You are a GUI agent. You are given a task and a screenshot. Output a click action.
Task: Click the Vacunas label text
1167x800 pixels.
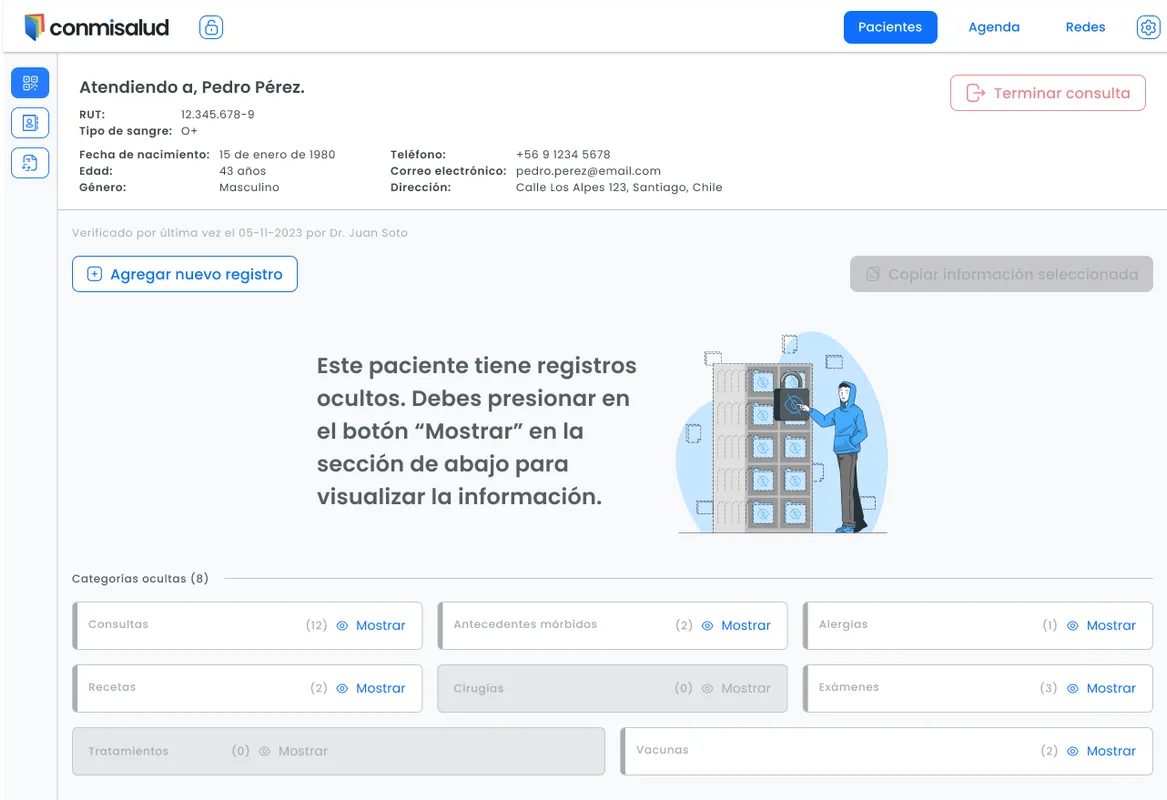662,750
